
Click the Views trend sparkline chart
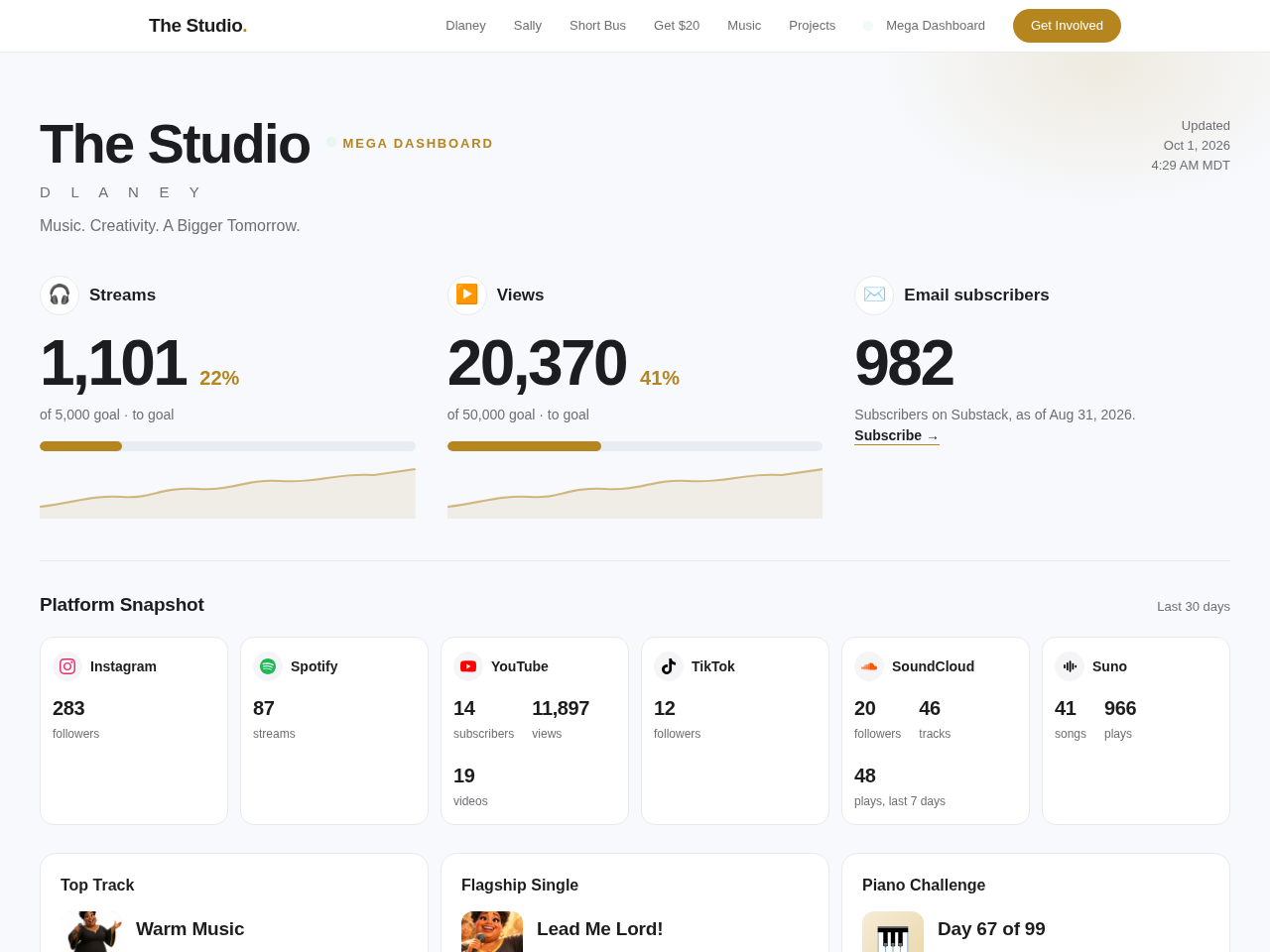635,493
